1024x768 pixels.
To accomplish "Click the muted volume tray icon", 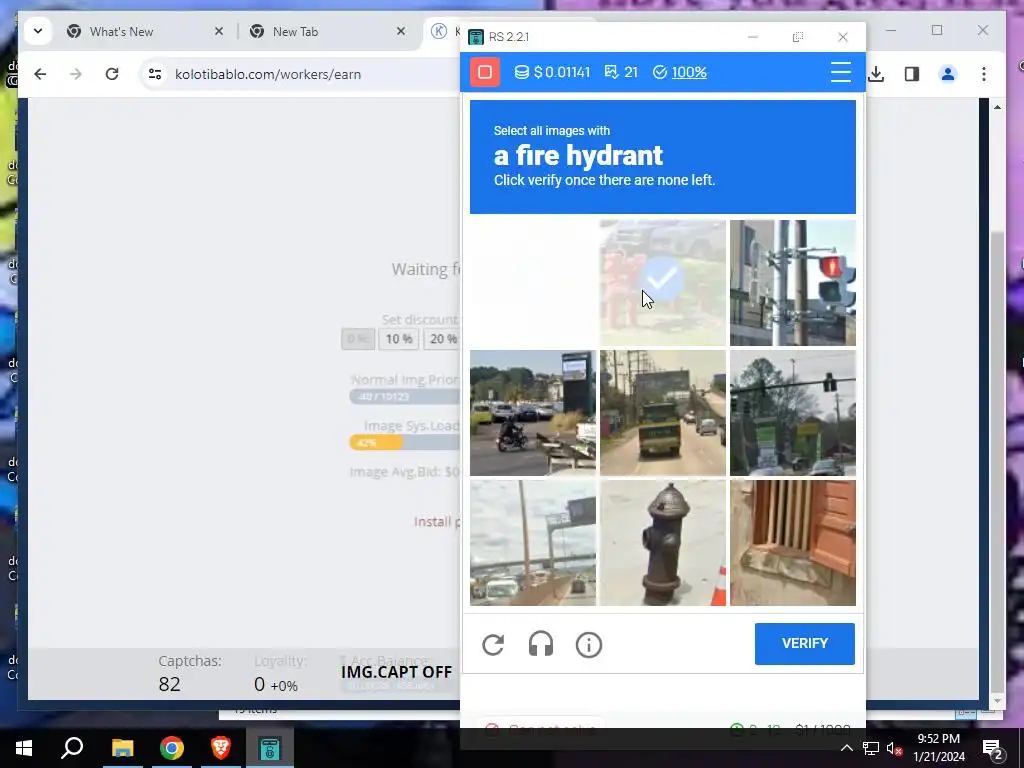I will 895,748.
